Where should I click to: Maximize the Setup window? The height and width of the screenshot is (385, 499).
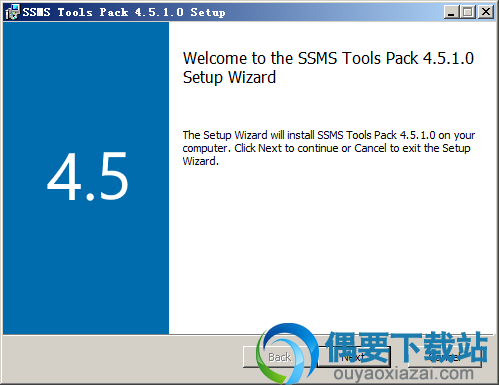pos(468,12)
